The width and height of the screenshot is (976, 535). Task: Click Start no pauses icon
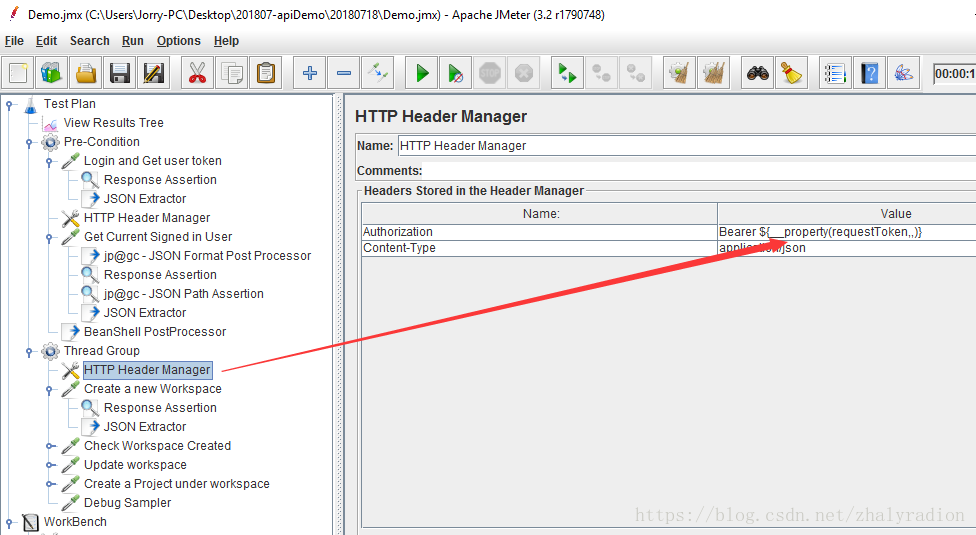456,73
